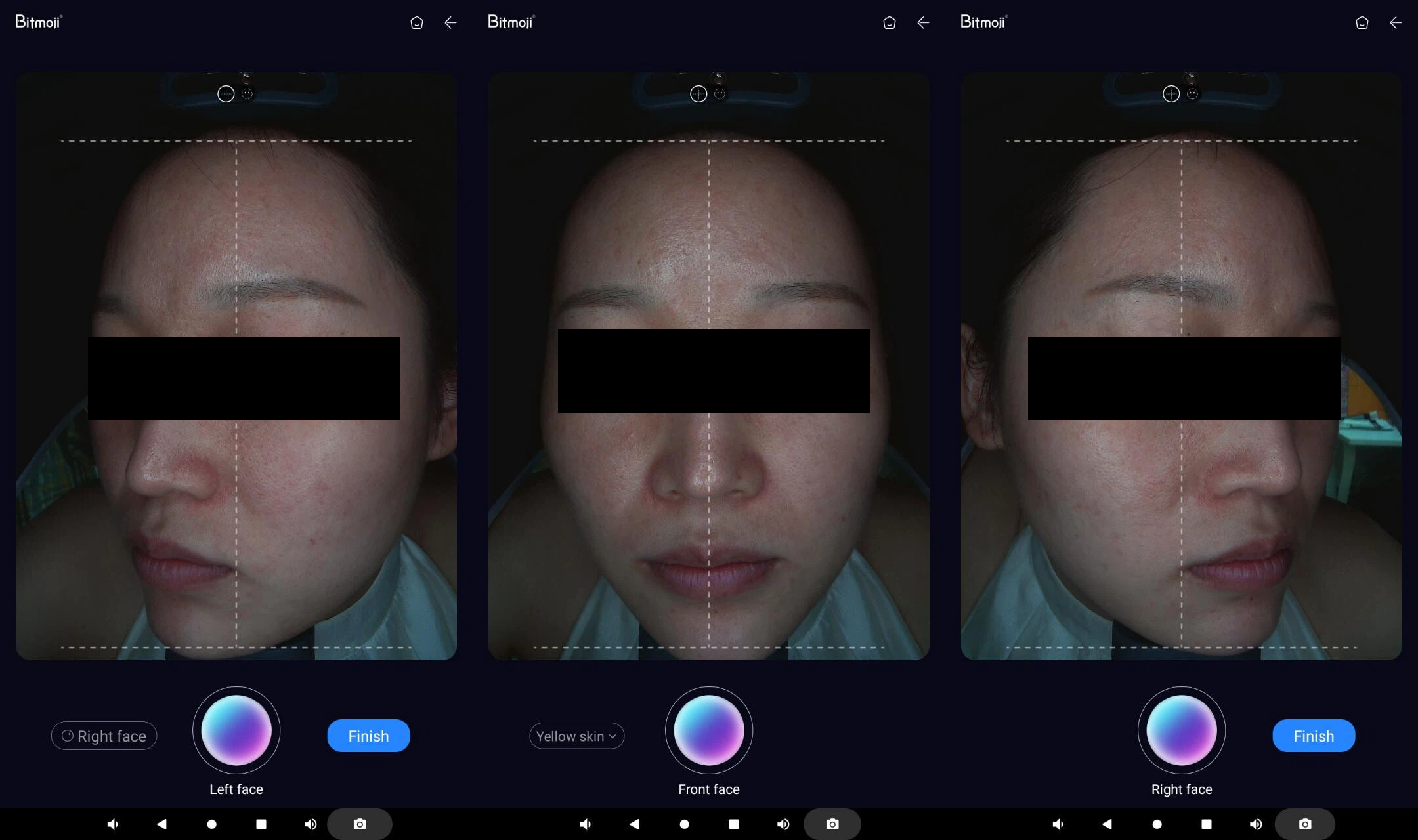Take screenshot with middle panel camera icon
Image resolution: width=1418 pixels, height=840 pixels.
pyautogui.click(x=832, y=824)
